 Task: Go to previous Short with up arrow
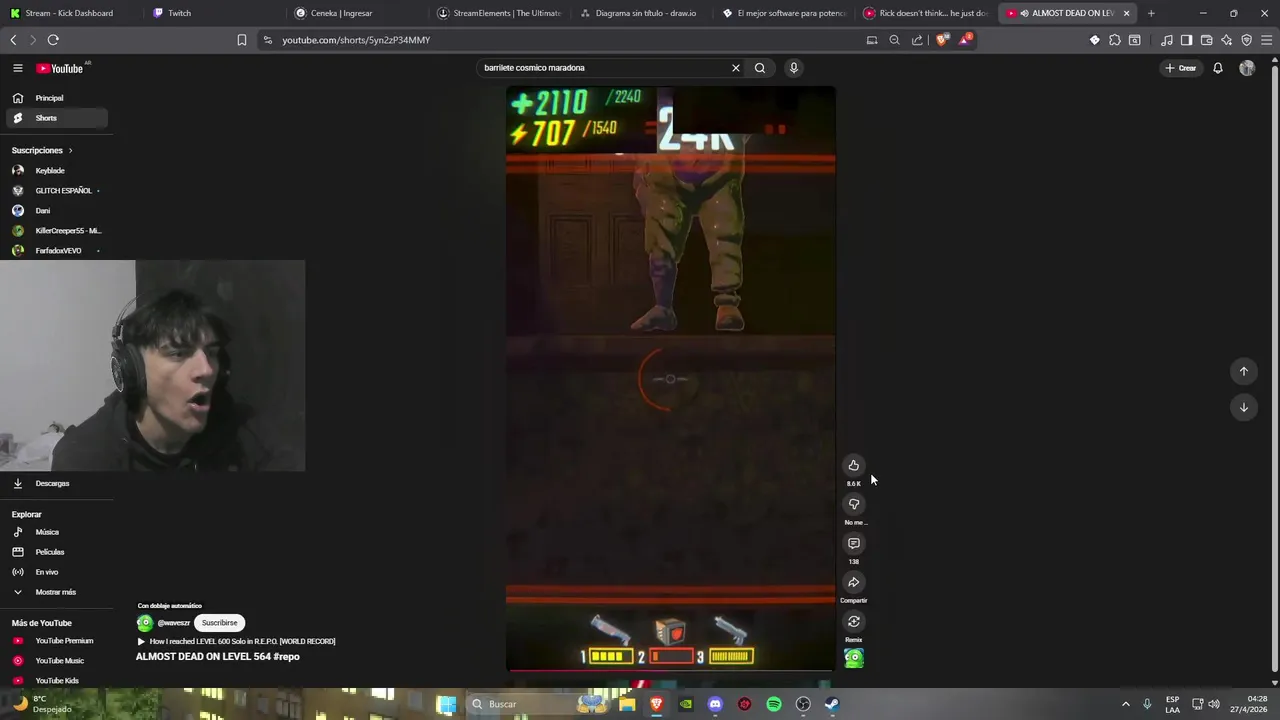click(x=1244, y=371)
